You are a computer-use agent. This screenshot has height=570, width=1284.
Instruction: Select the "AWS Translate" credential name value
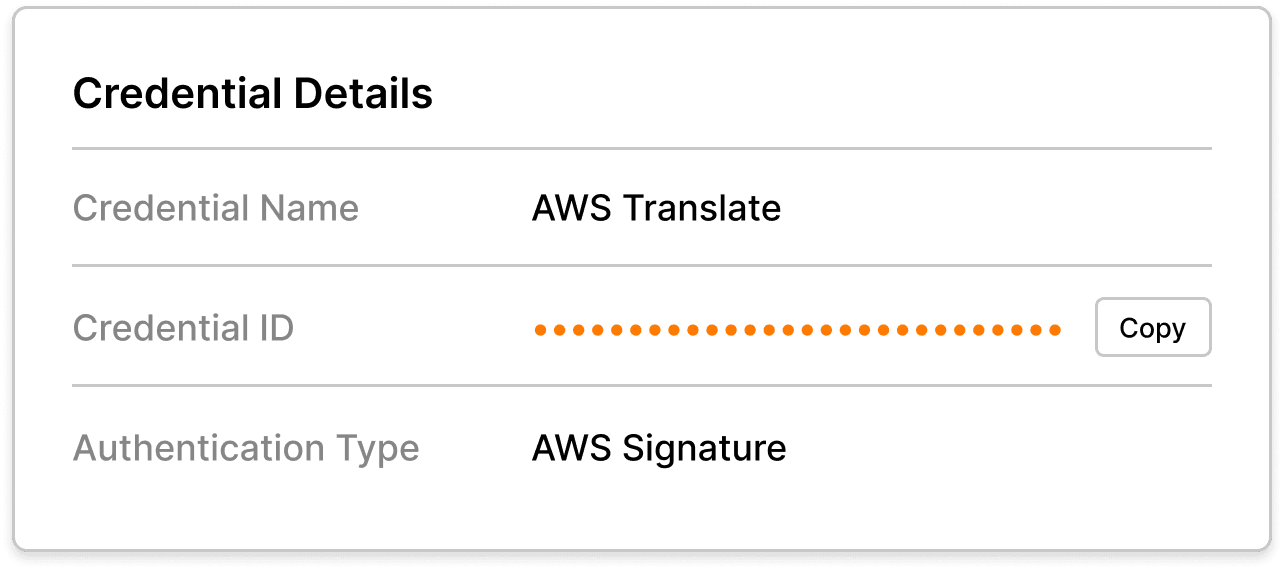coord(656,209)
